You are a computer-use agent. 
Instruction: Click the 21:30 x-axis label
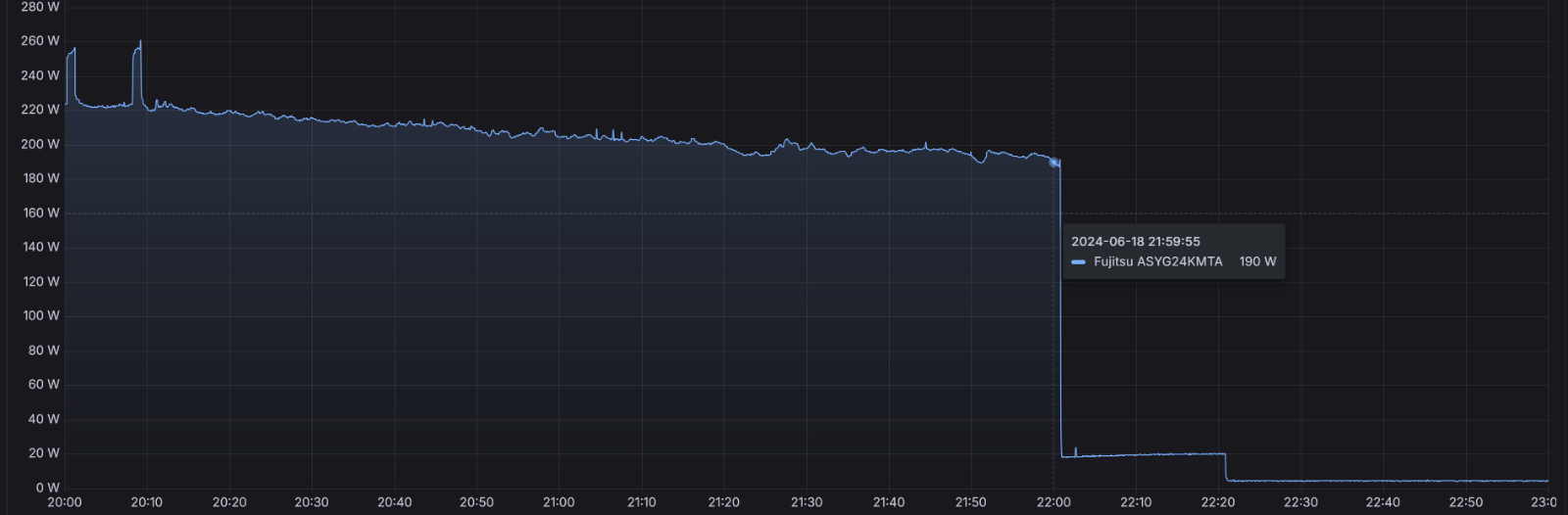click(807, 502)
